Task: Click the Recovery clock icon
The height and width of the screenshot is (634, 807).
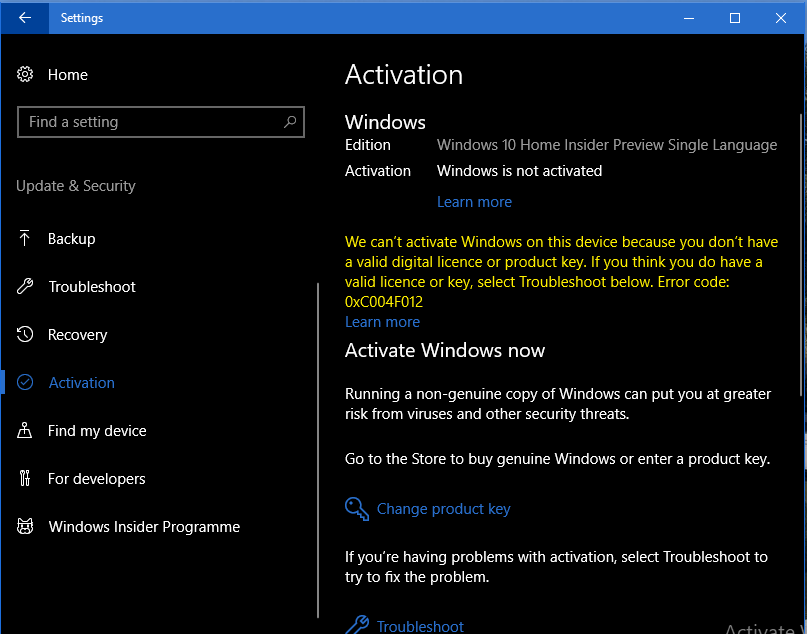Action: coord(25,334)
